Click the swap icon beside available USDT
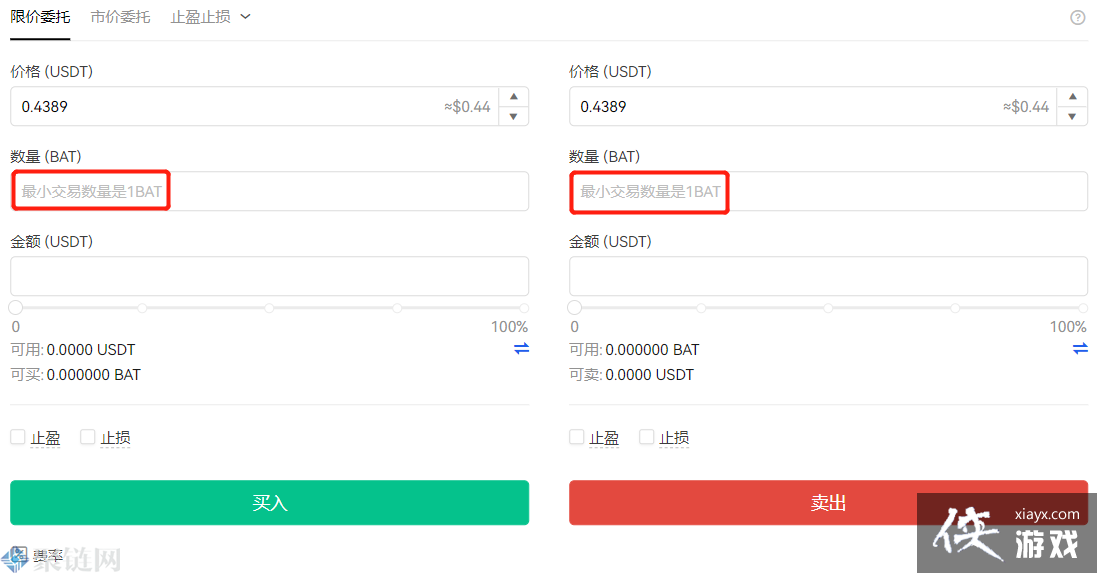 click(521, 348)
